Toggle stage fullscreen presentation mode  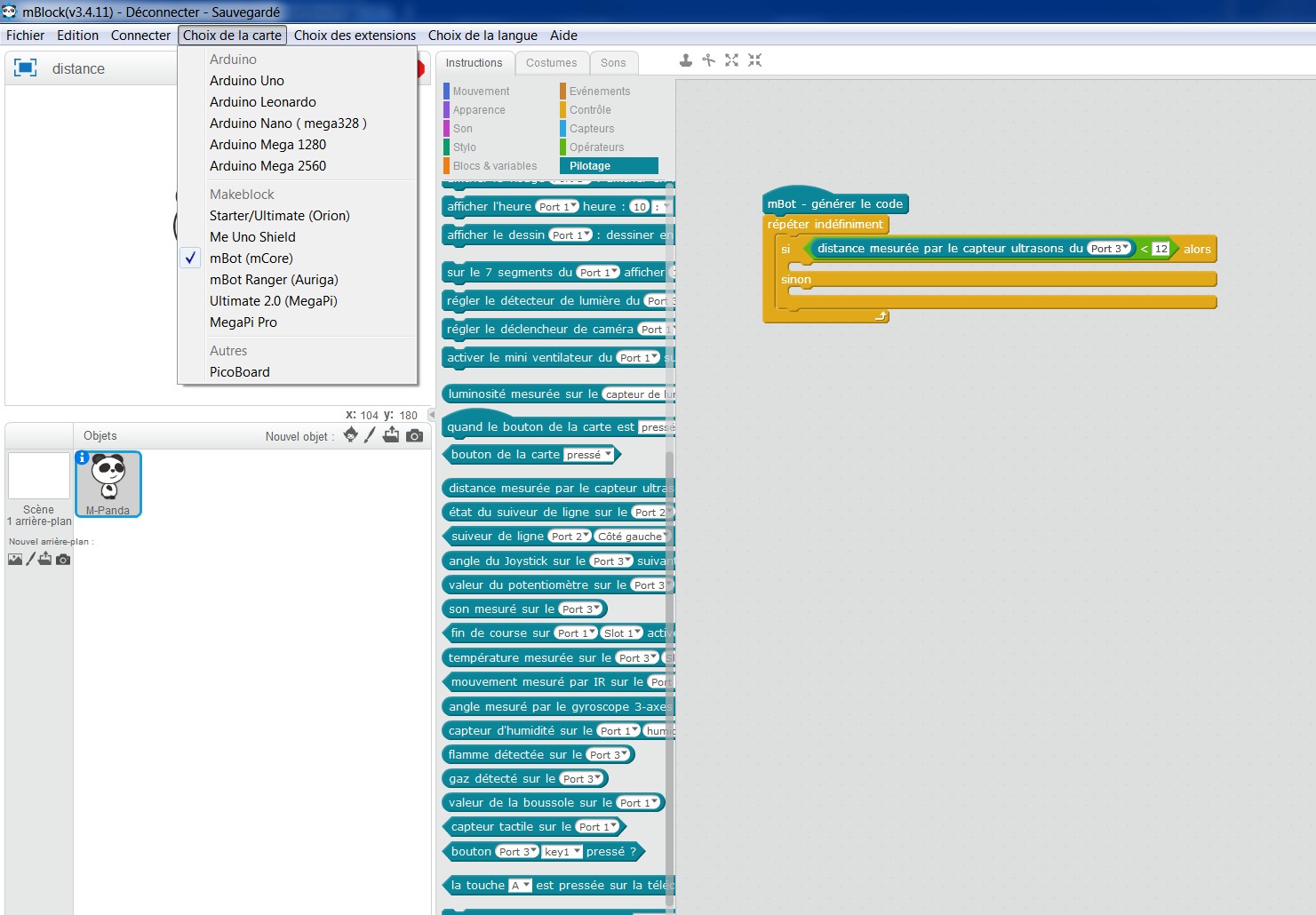tap(26, 68)
